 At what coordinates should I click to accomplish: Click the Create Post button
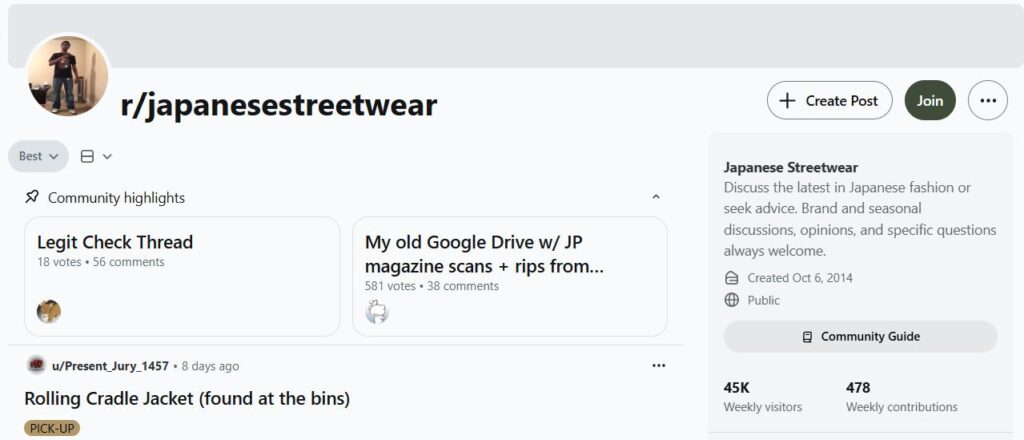[x=829, y=100]
